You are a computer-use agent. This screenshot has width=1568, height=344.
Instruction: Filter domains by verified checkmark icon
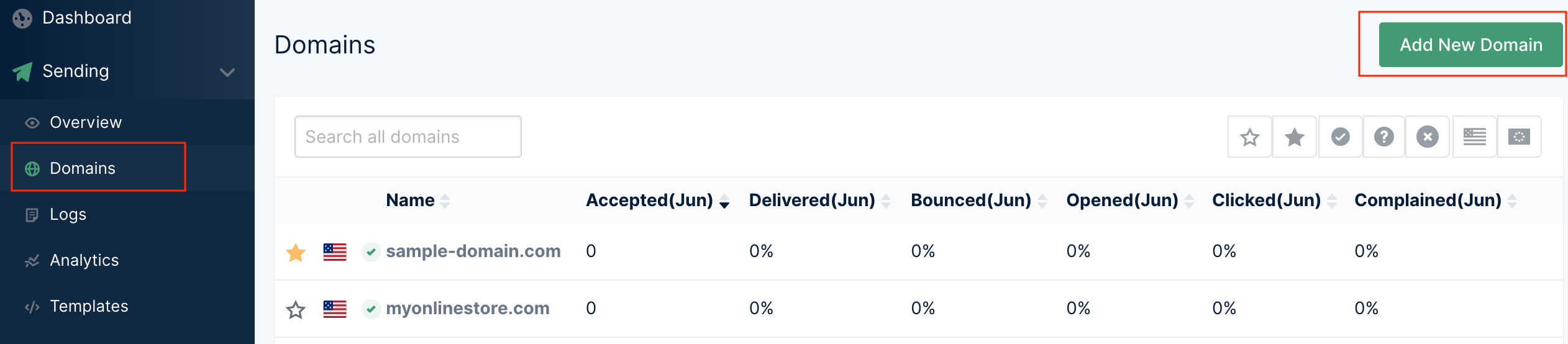pos(1341,137)
